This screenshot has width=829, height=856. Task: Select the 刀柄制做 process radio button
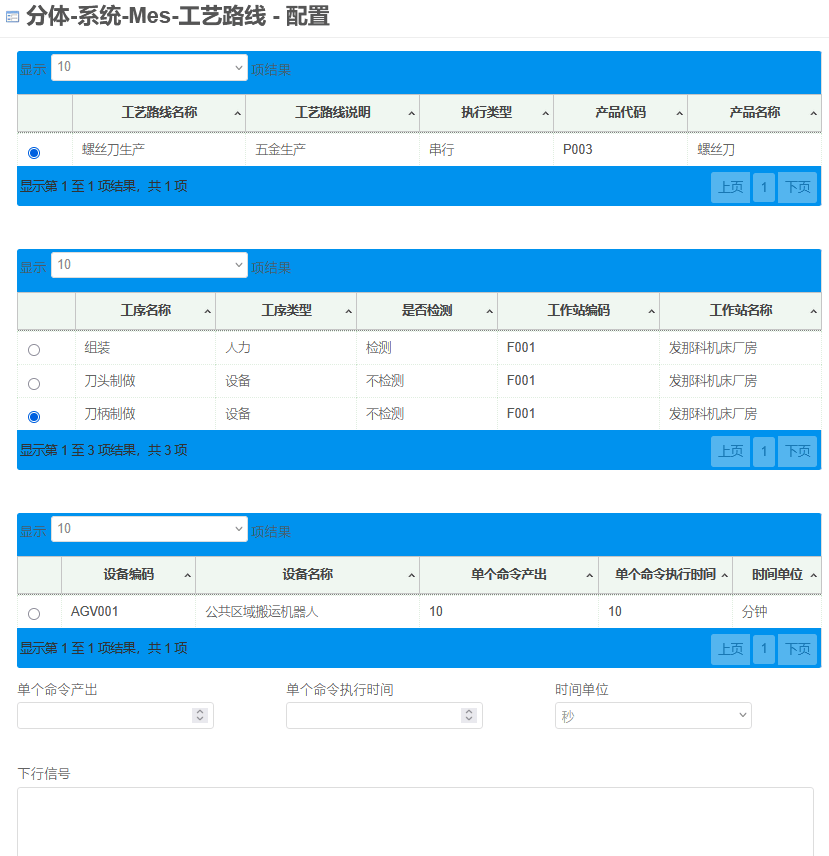(34, 417)
